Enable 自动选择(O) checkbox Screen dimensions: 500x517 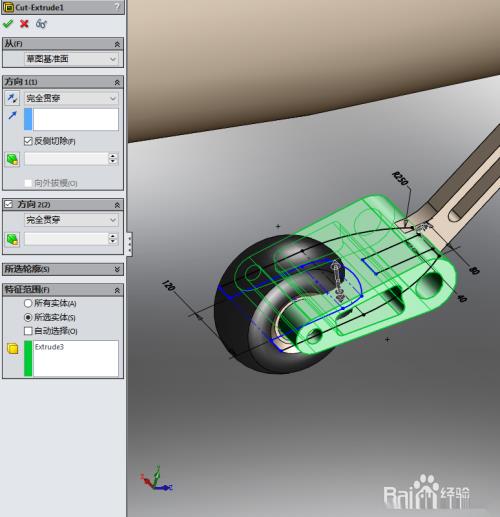coord(28,331)
